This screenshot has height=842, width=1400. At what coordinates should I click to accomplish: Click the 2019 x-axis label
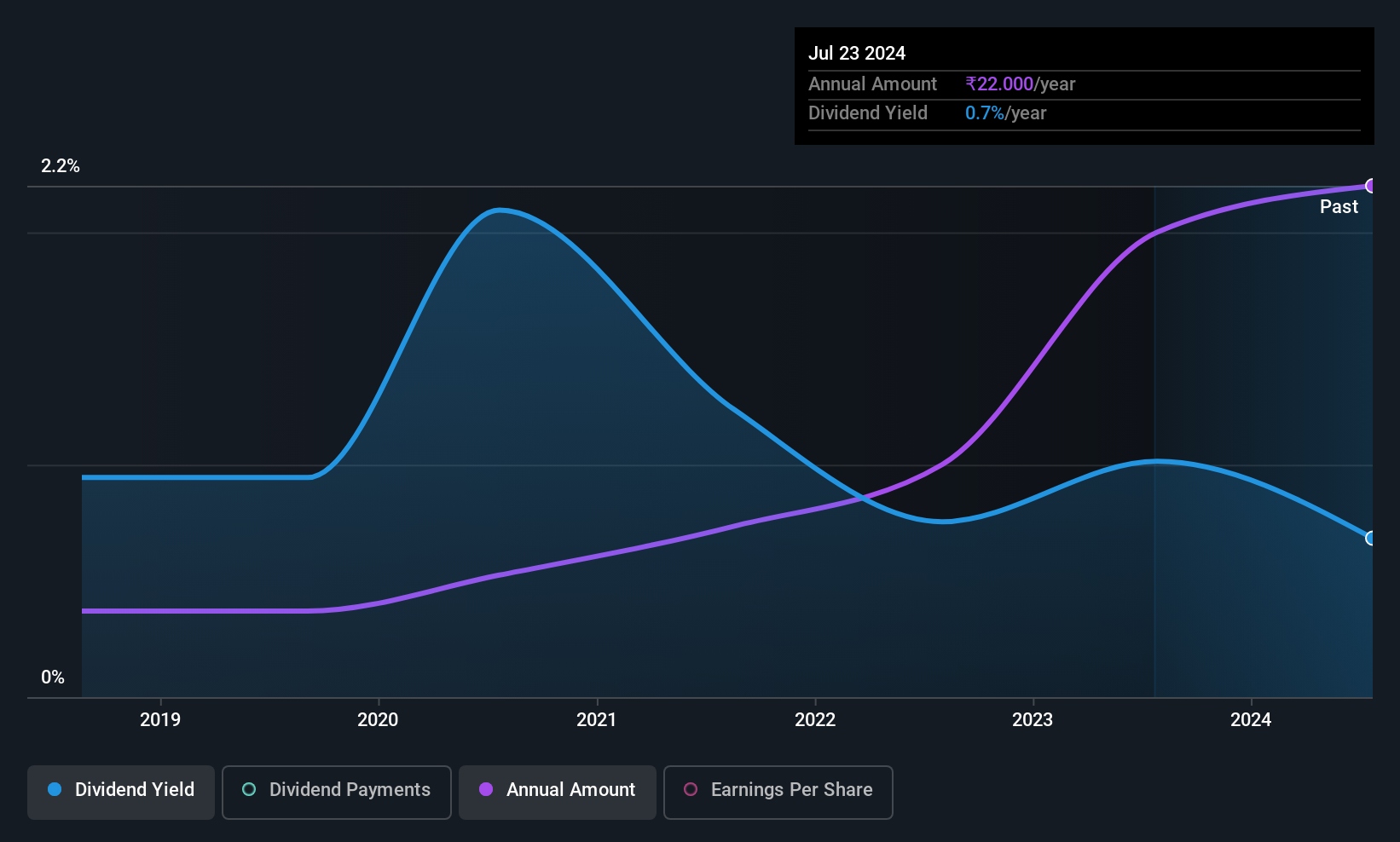coord(160,720)
